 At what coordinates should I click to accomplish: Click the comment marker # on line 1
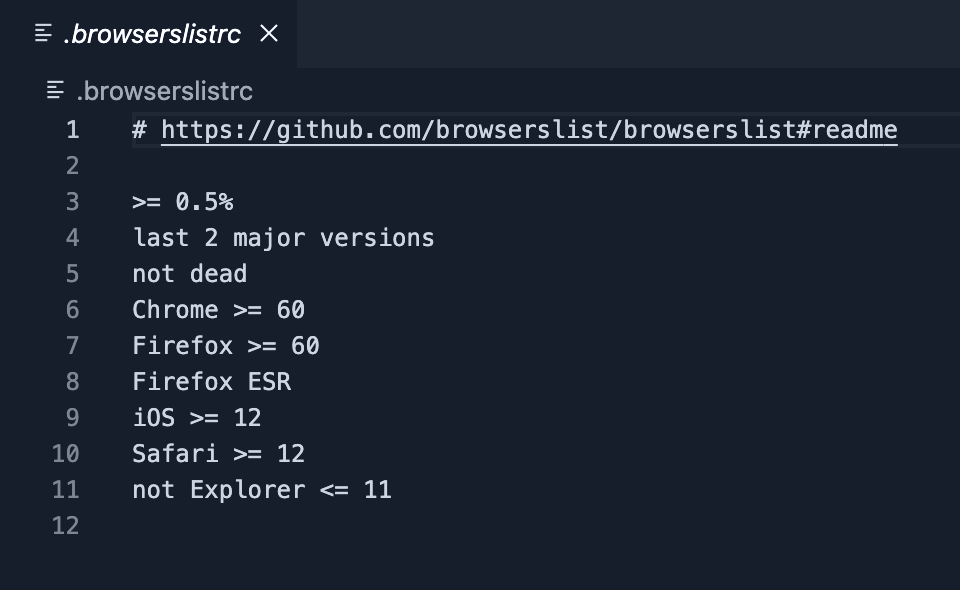tap(137, 129)
